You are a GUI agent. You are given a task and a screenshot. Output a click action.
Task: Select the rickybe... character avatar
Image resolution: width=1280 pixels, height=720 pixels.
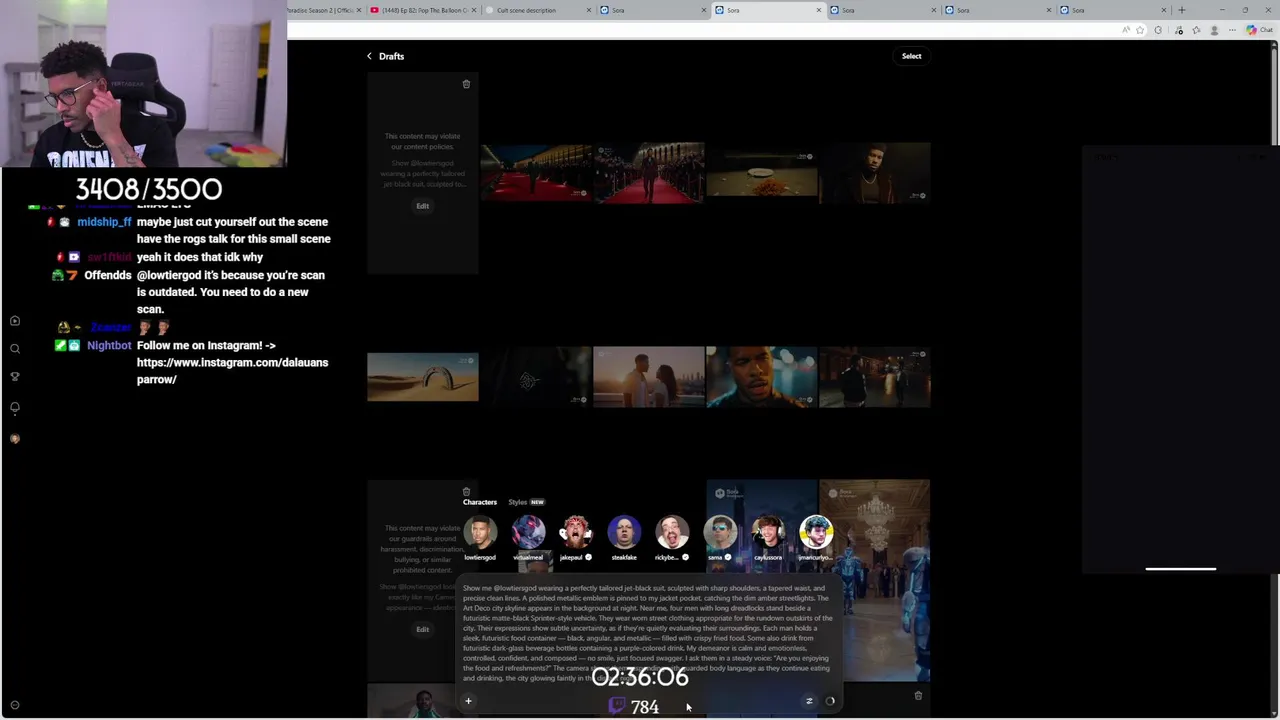[x=672, y=533]
